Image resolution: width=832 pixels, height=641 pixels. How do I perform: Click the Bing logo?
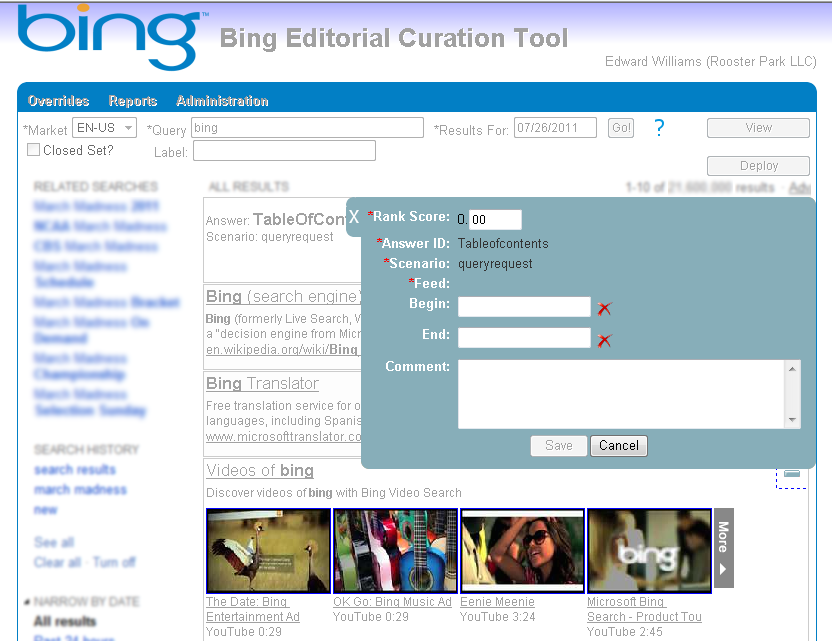[110, 37]
